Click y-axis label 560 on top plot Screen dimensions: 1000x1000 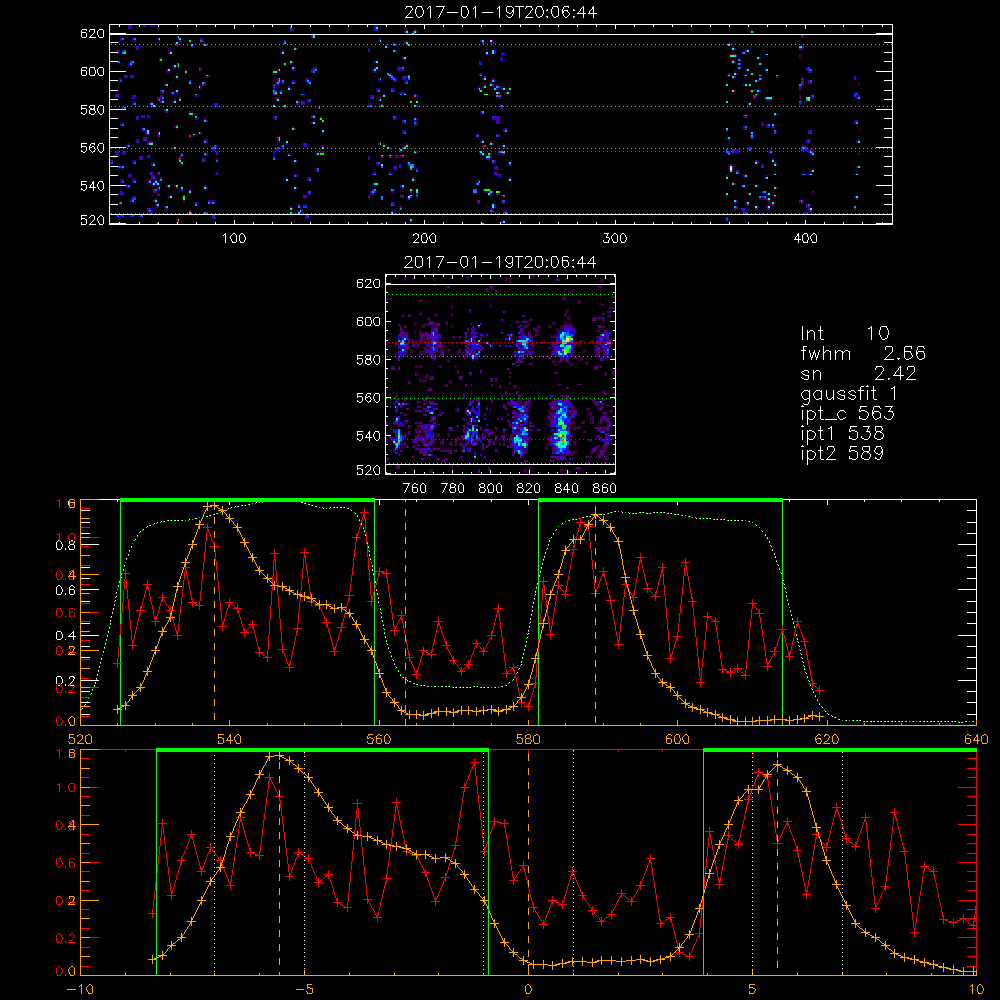[92, 148]
